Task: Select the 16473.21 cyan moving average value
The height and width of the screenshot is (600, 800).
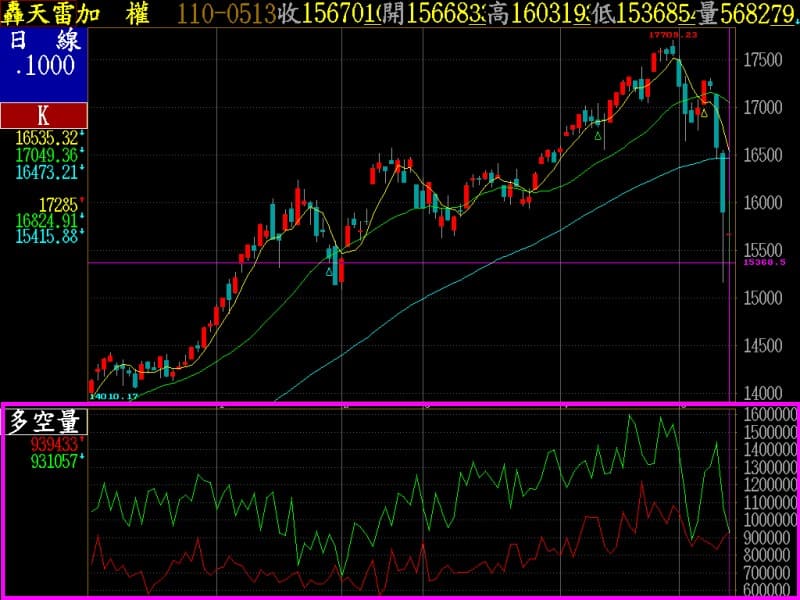Action: [45, 172]
